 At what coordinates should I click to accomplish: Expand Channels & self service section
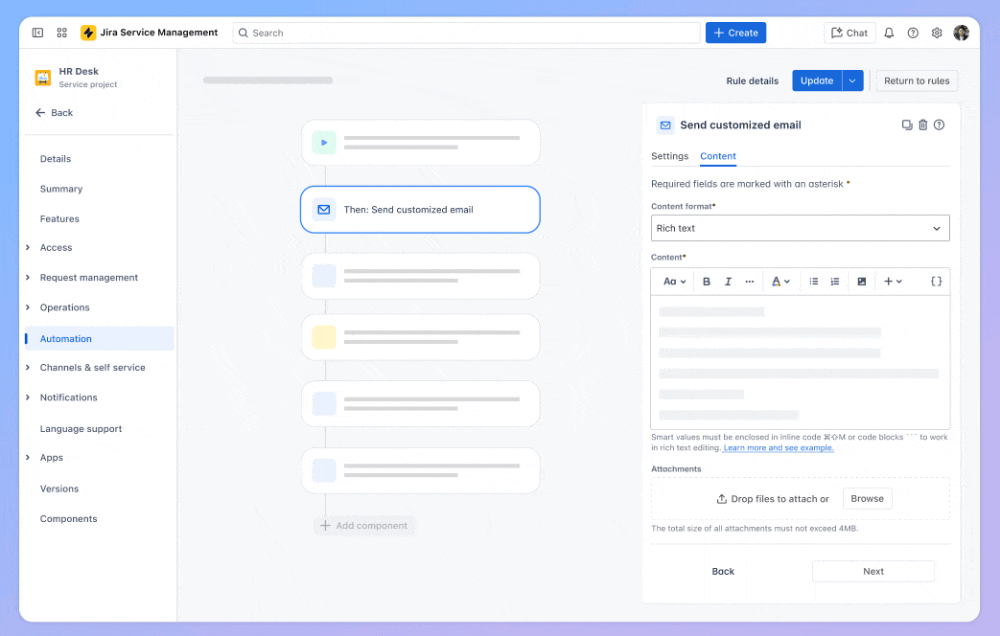pyautogui.click(x=27, y=367)
